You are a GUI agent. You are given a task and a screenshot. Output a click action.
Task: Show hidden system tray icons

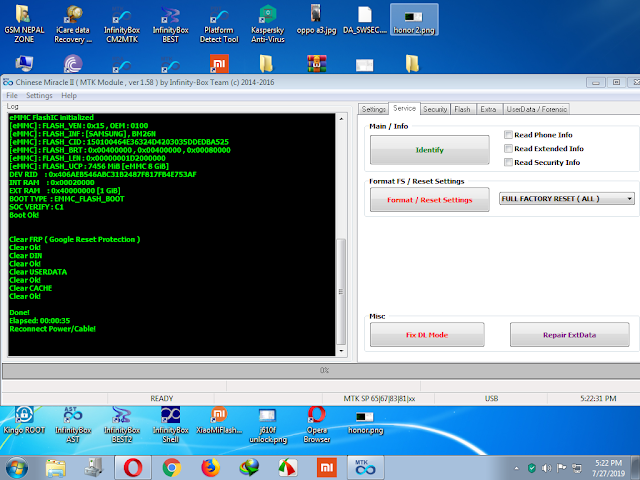[x=516, y=468]
